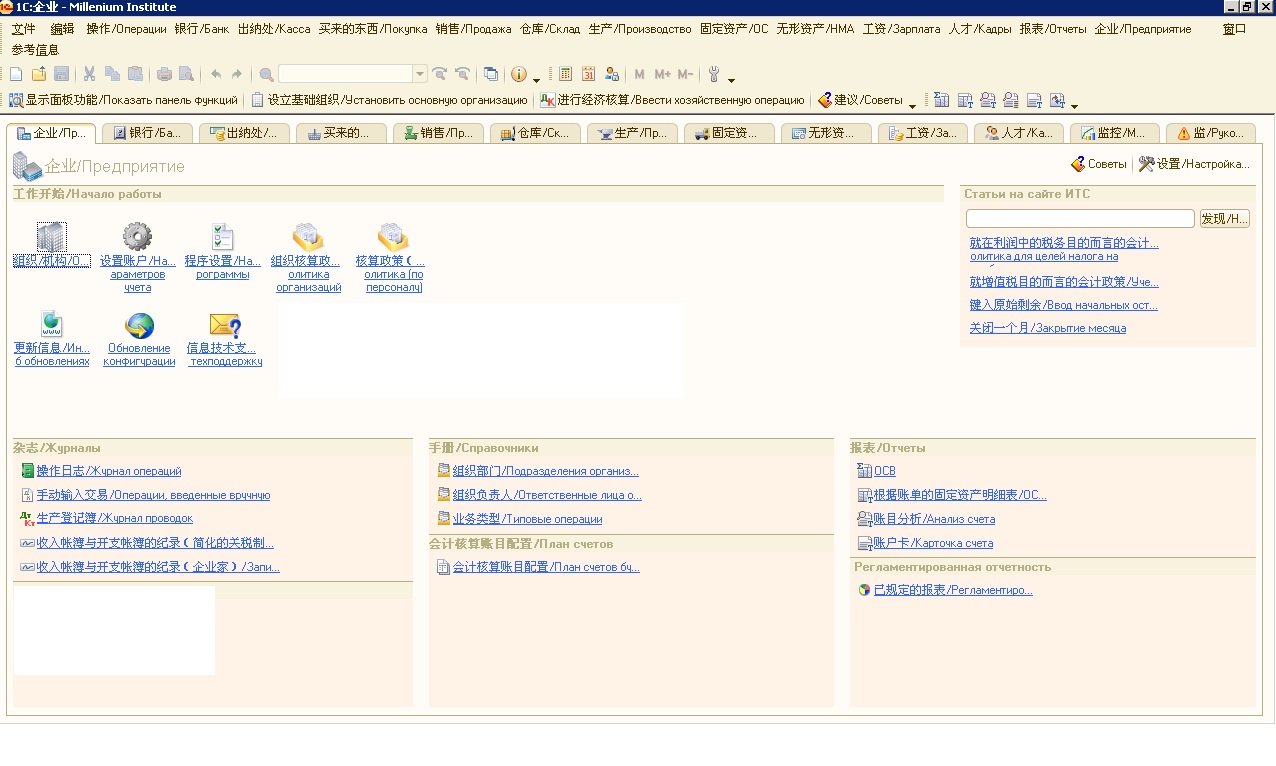Image resolution: width=1276 pixels, height=766 pixels.
Task: Open the 窗口 window menu
Action: (1235, 29)
